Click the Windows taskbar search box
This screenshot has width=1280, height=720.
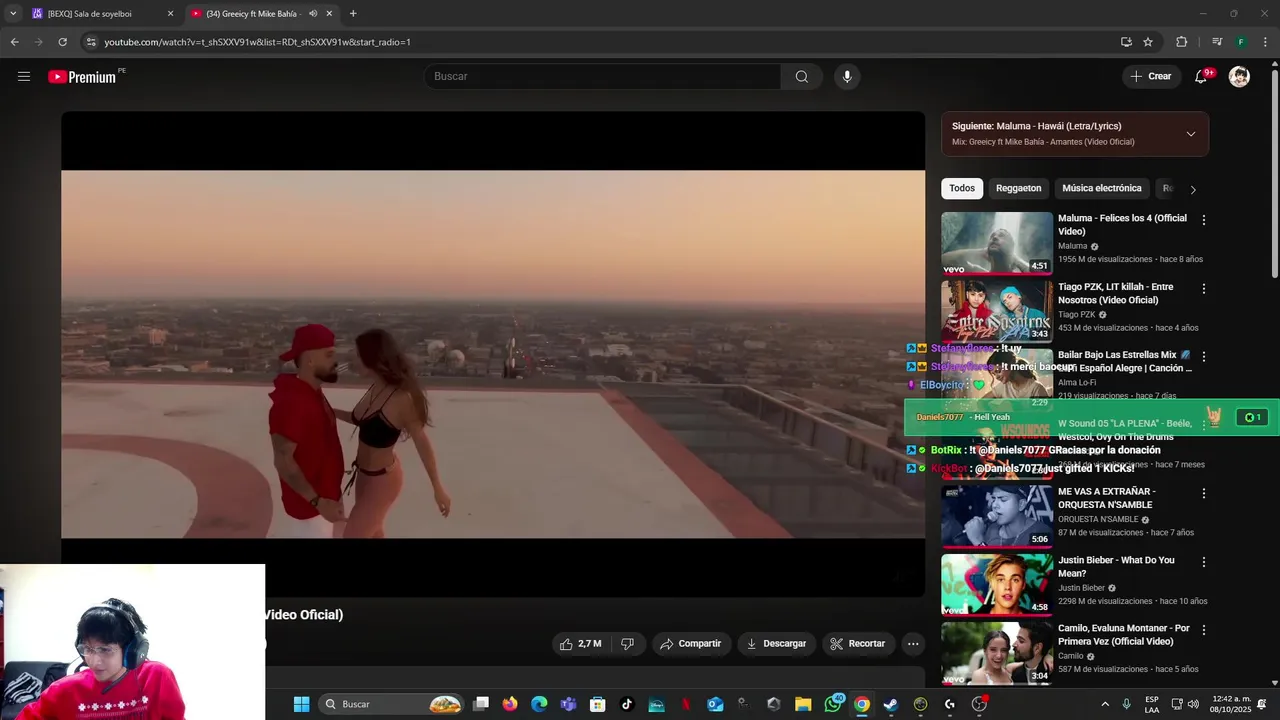392,704
